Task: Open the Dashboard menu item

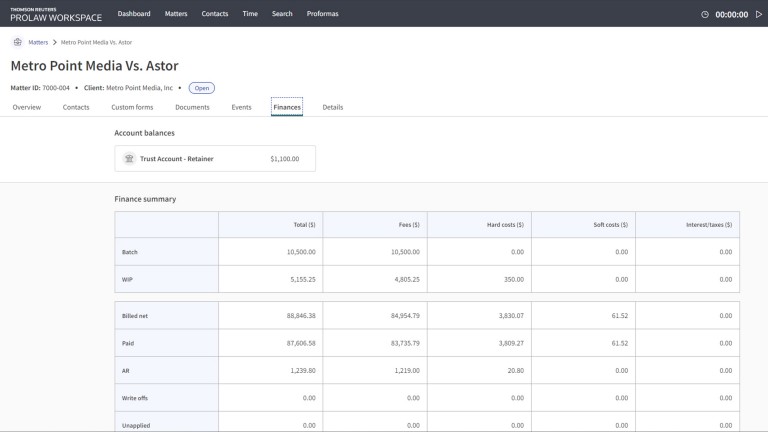Action: pos(134,14)
